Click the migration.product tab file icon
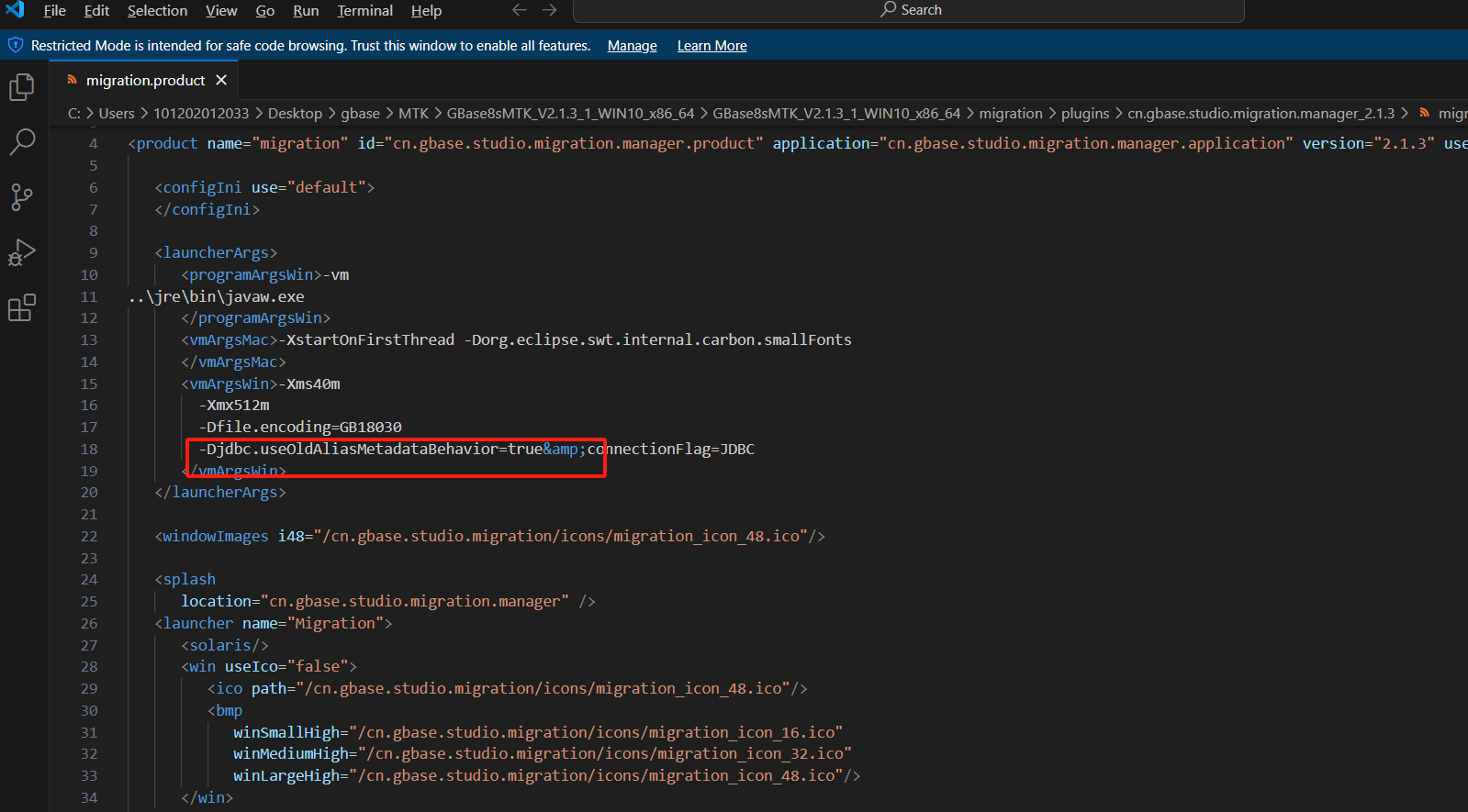 click(72, 81)
